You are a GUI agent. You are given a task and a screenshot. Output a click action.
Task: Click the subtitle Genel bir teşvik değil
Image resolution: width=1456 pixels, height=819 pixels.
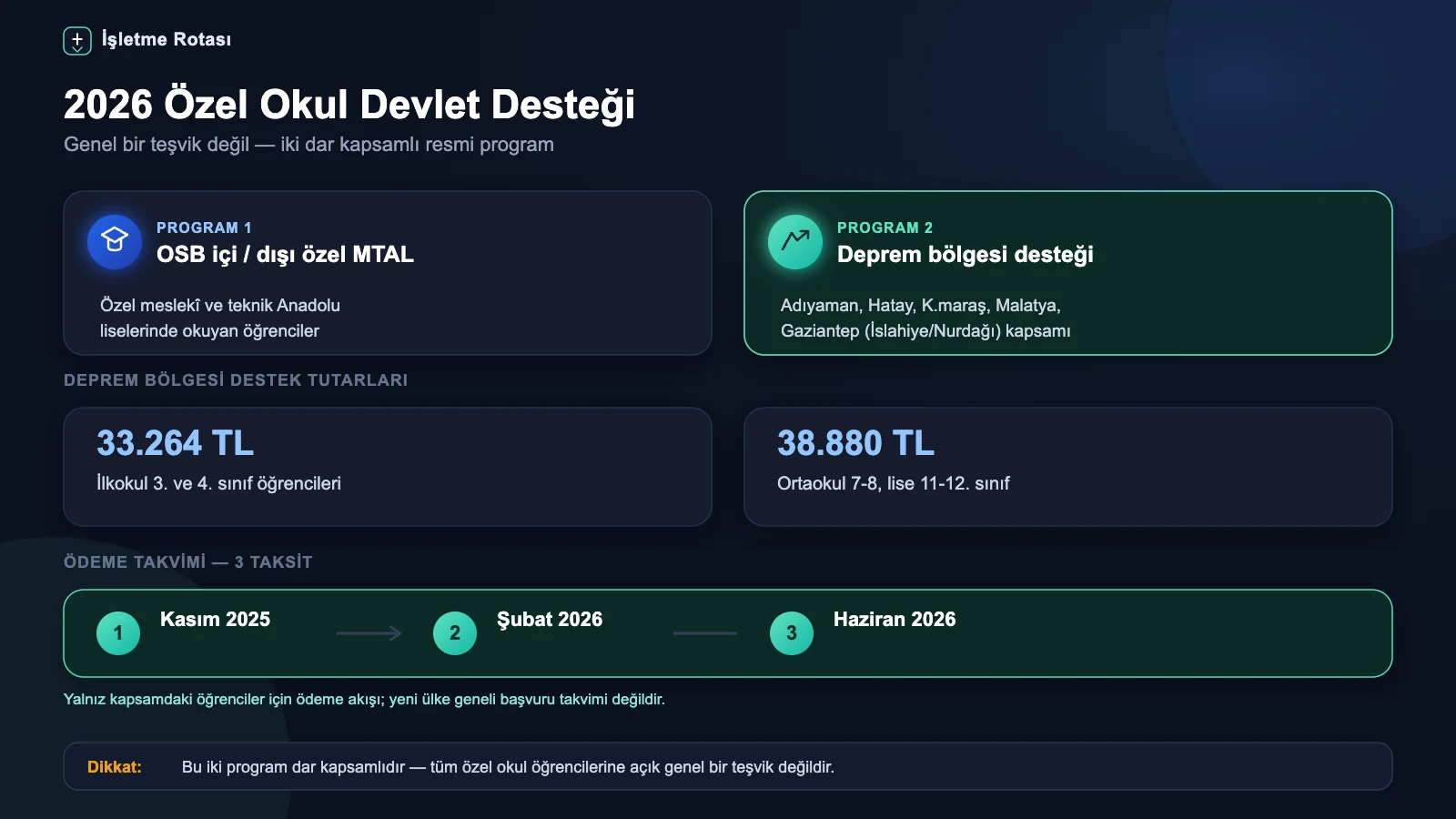tap(157, 145)
